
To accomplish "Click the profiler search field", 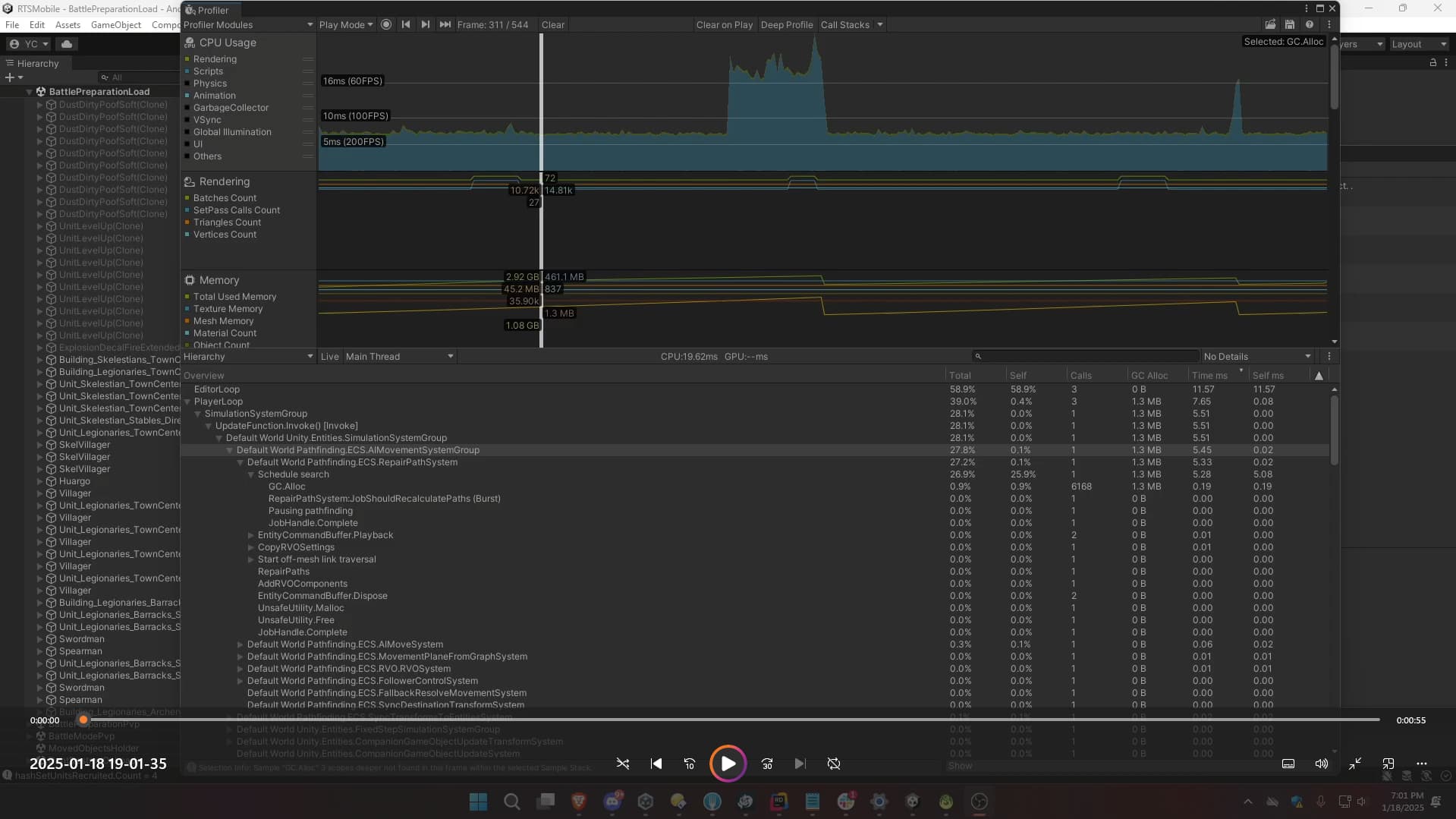I will tap(1085, 356).
